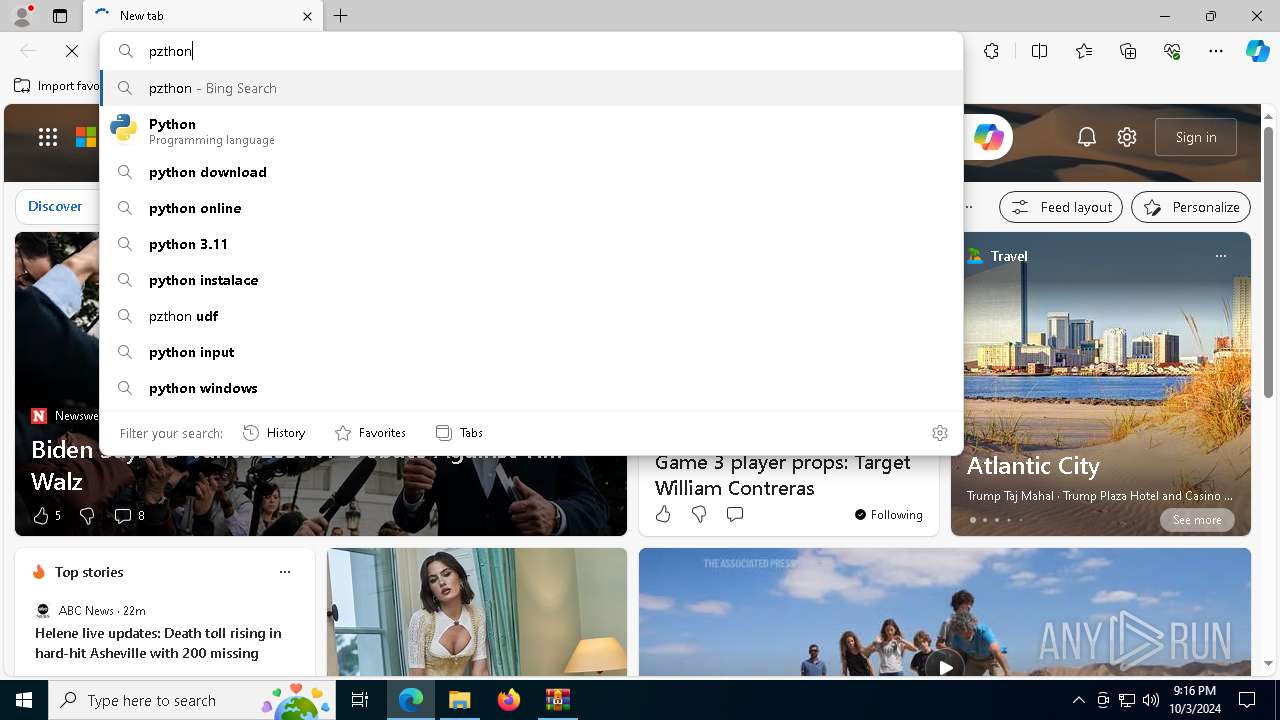1280x720 pixels.
Task: Open Helene live updates headline
Action: (x=158, y=643)
